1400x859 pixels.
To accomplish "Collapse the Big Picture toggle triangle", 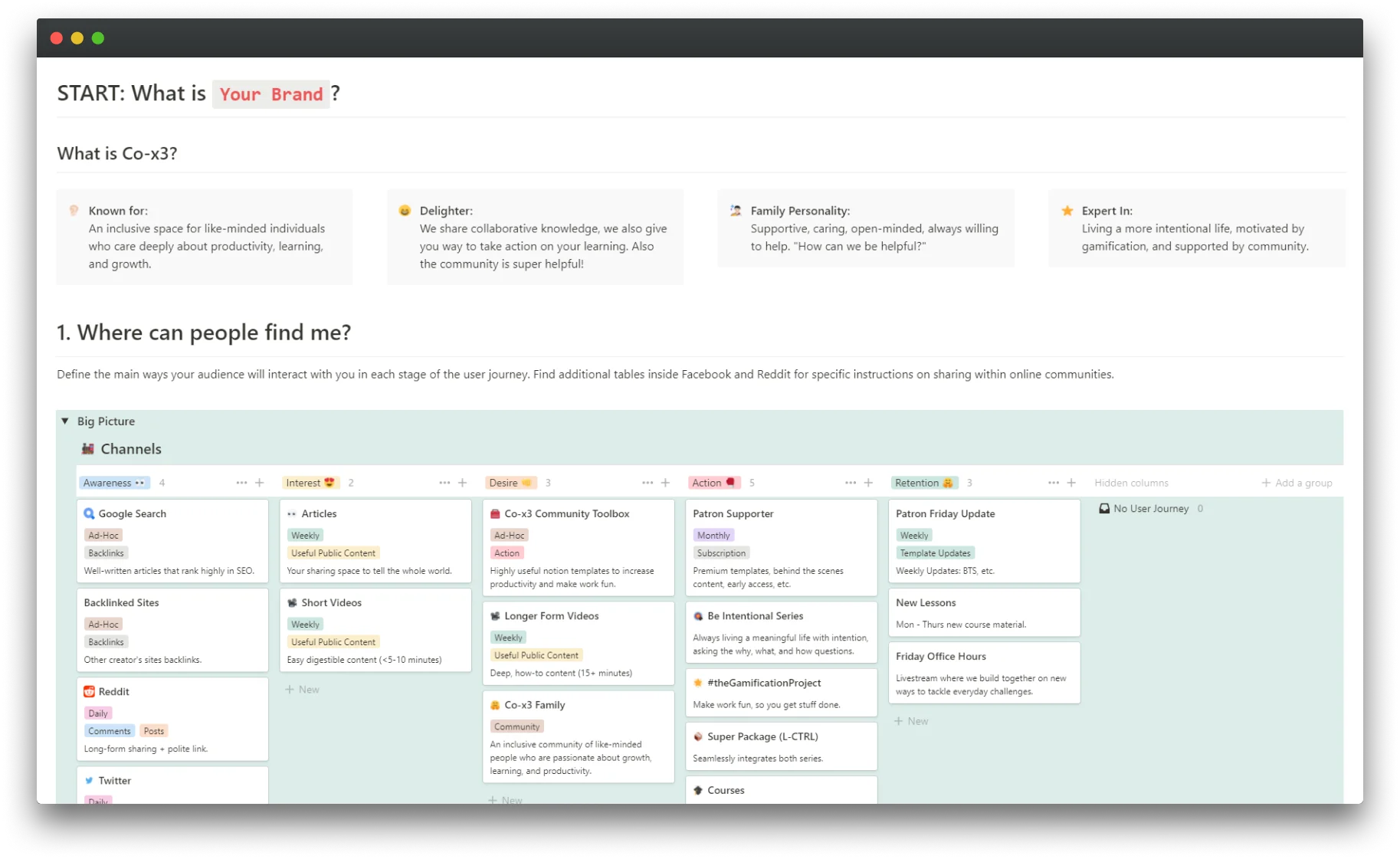I will pos(65,421).
